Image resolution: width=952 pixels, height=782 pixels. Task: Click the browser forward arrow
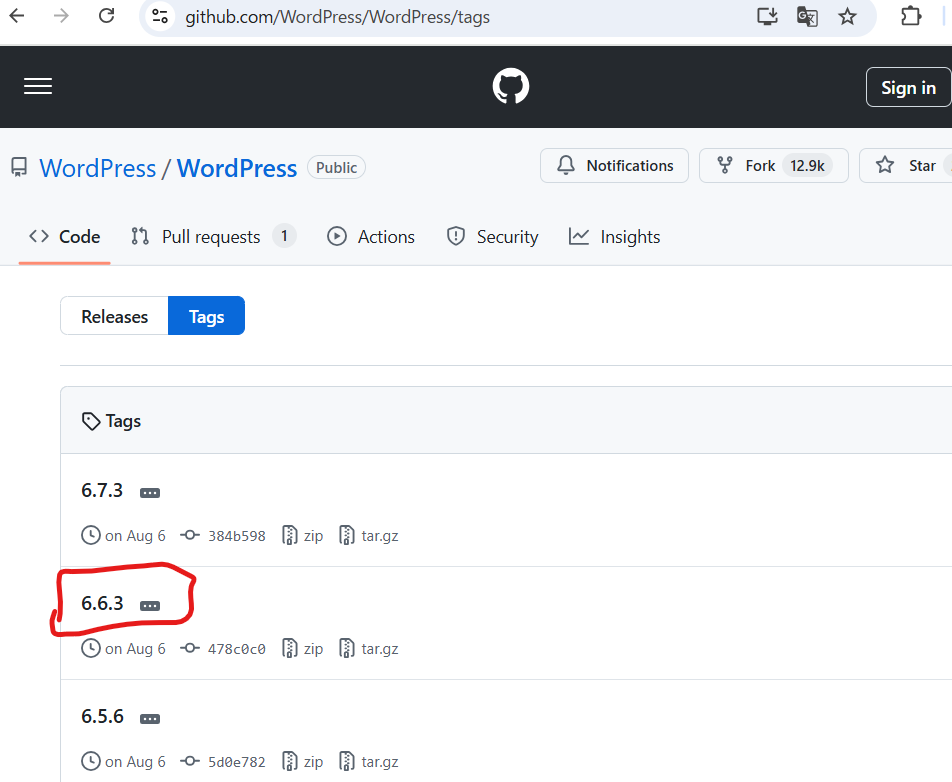click(x=61, y=16)
